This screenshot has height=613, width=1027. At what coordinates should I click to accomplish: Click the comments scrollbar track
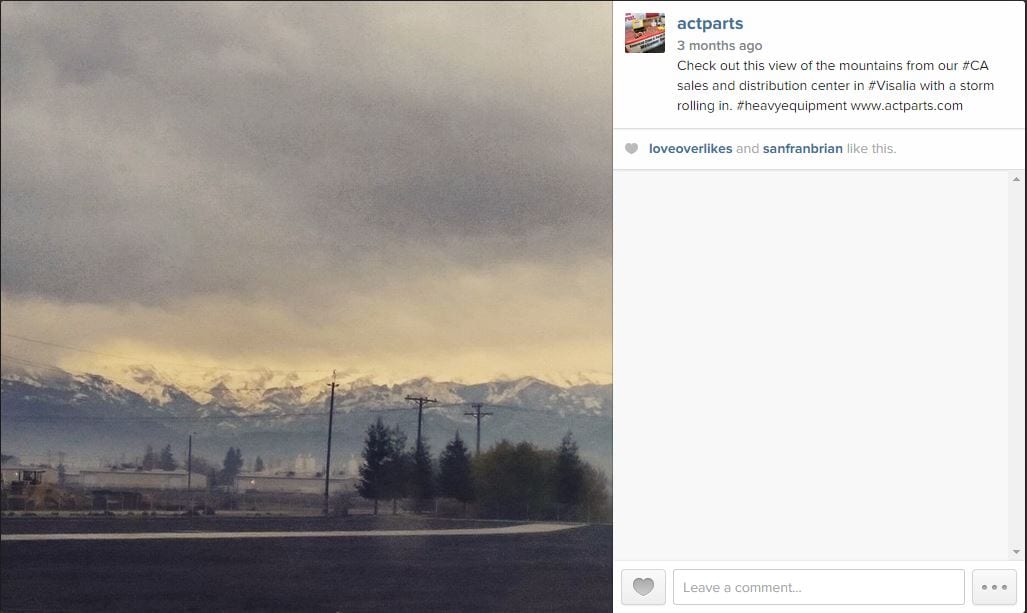pyautogui.click(x=1017, y=365)
